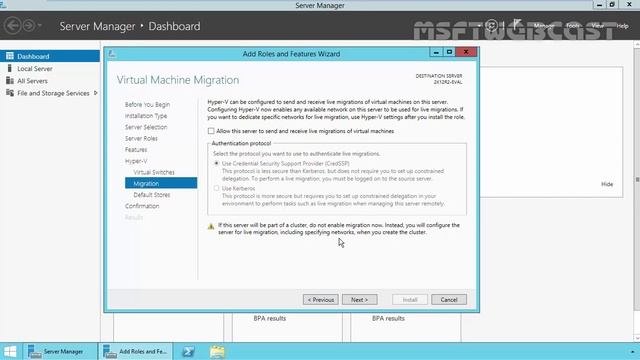Click the Server Manager forward arrow
640x360 pixels.
point(29,26)
